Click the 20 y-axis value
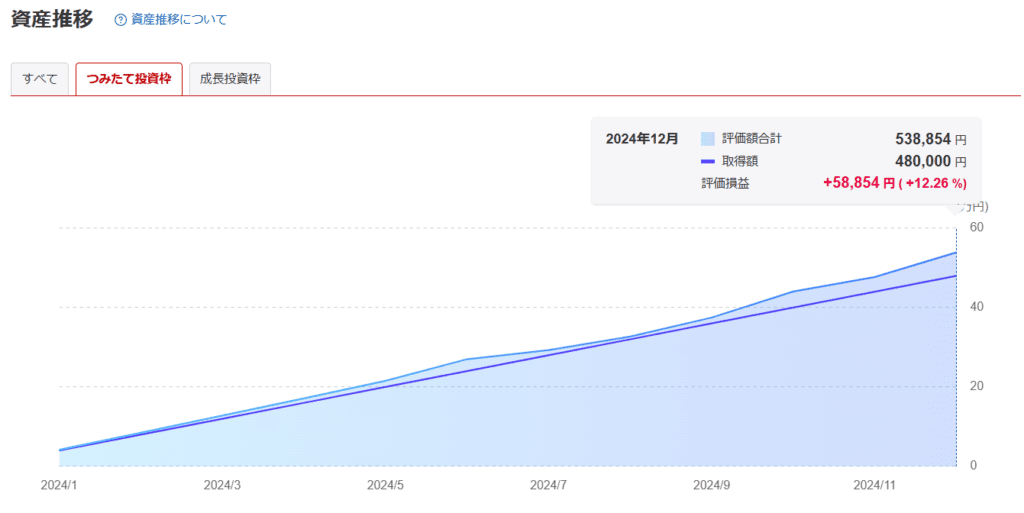The image size is (1024, 513). pyautogui.click(x=977, y=386)
